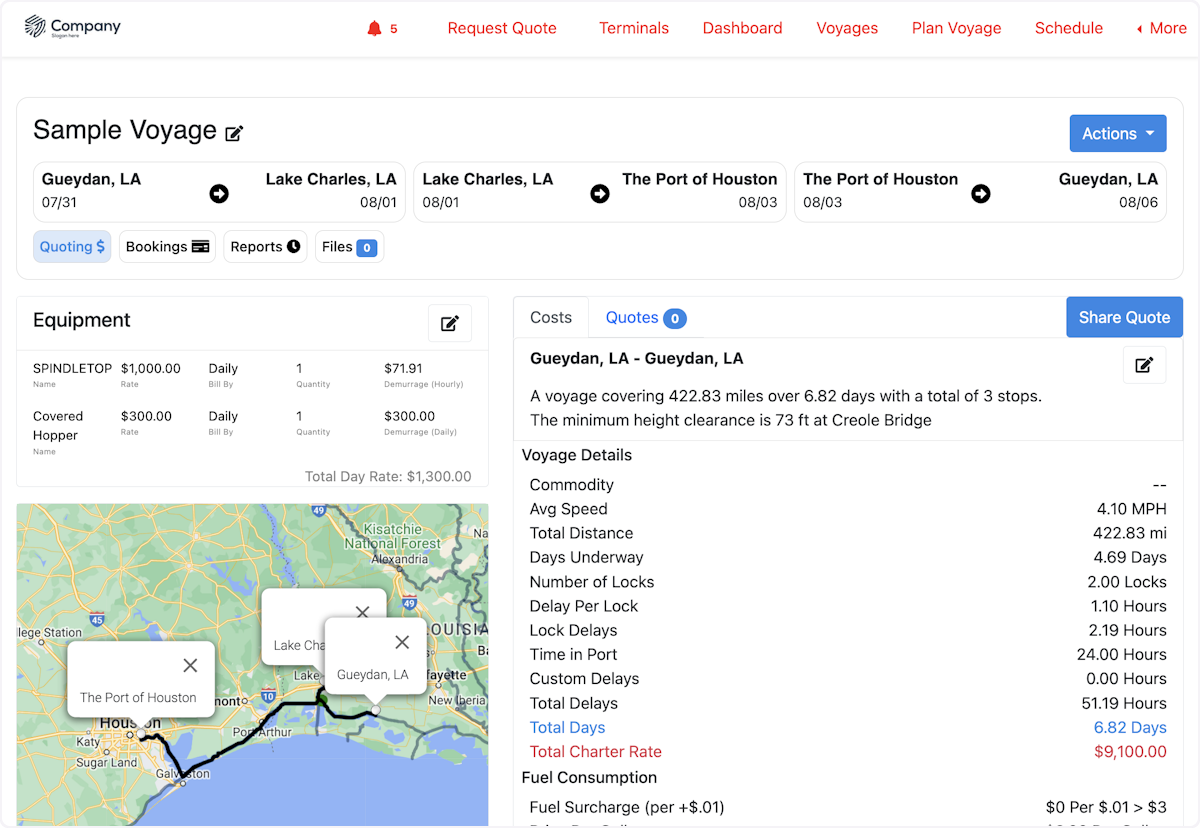Image resolution: width=1200 pixels, height=828 pixels.
Task: Select the Gueydan, LA to Lake Charles leg card
Action: [x=219, y=192]
